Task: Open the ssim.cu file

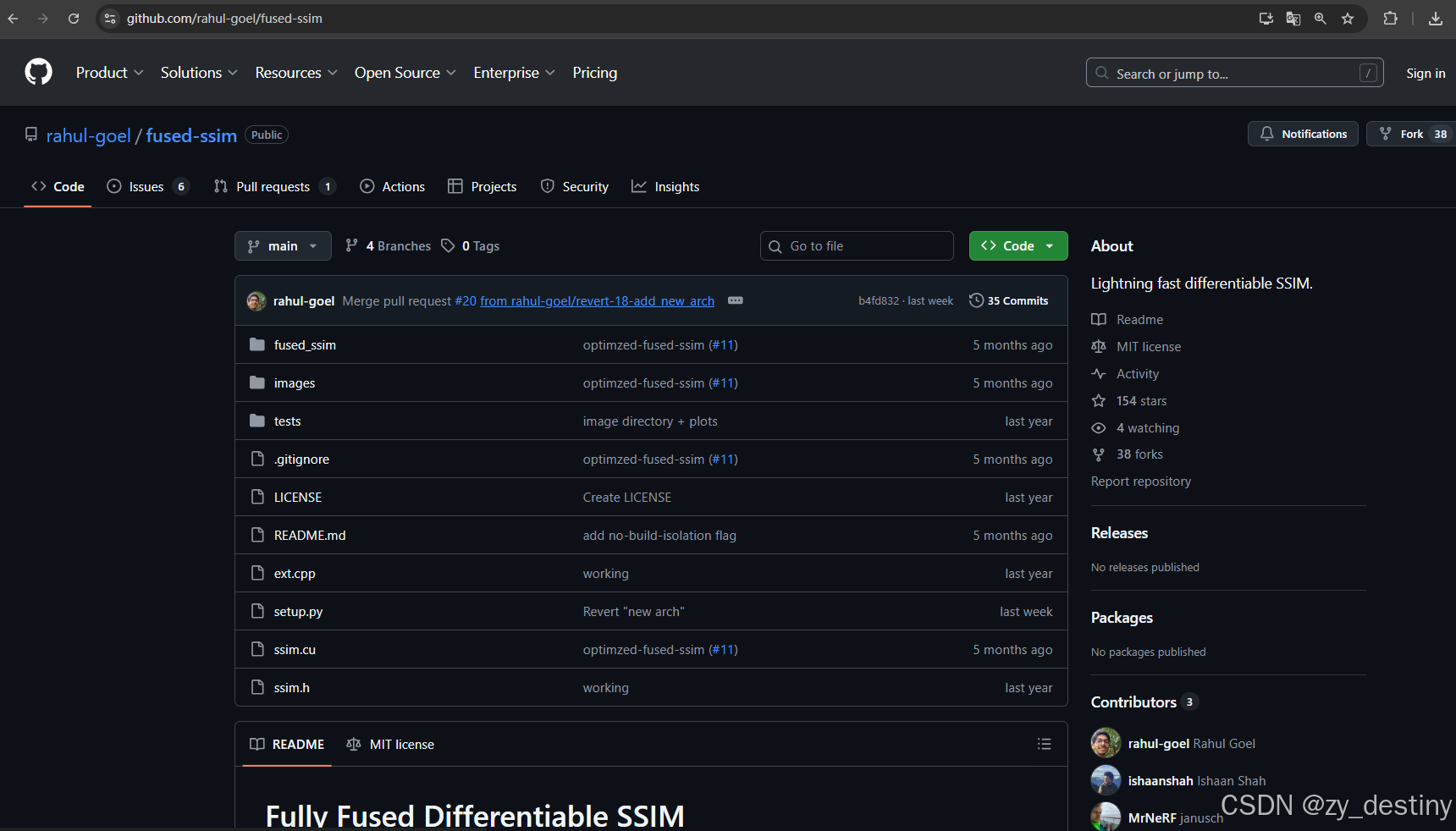Action: 295,649
